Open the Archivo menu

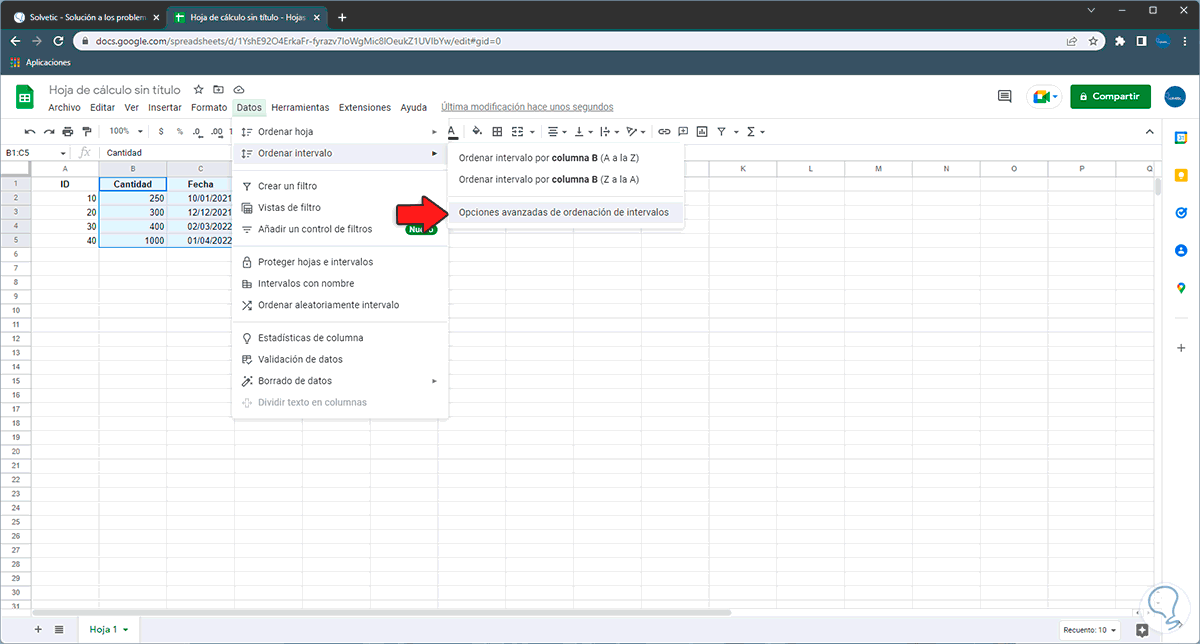(x=64, y=107)
